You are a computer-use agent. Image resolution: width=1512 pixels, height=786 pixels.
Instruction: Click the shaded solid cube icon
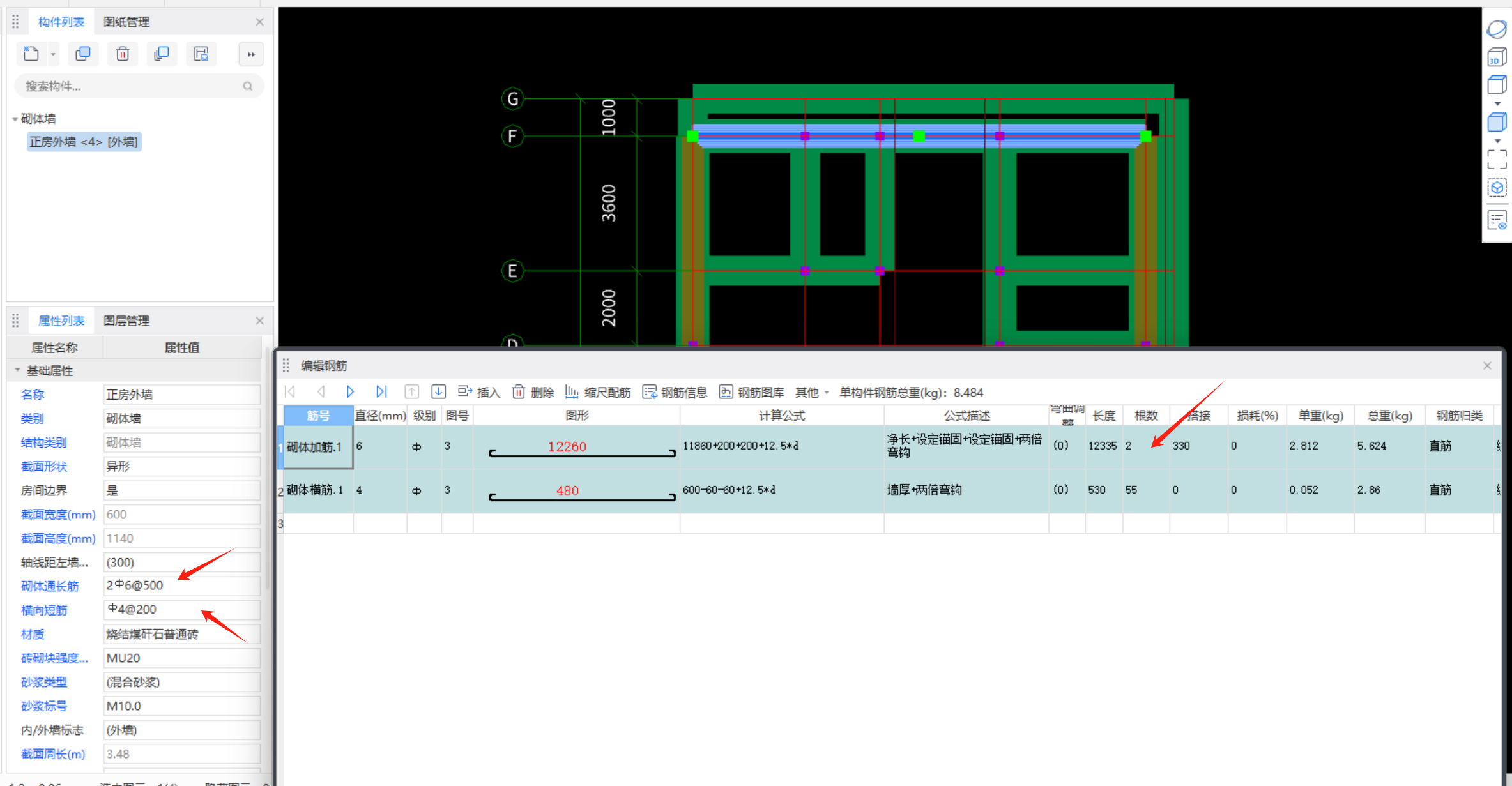point(1497,121)
